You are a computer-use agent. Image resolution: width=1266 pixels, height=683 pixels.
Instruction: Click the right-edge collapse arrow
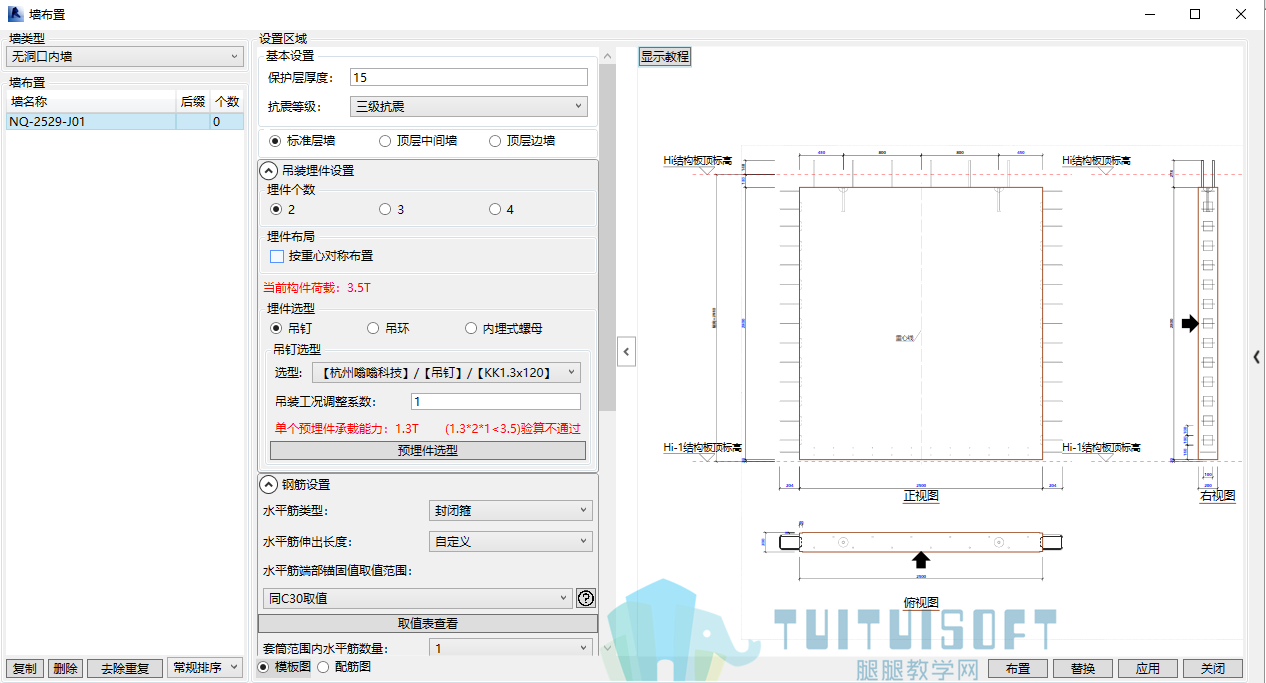point(1256,357)
